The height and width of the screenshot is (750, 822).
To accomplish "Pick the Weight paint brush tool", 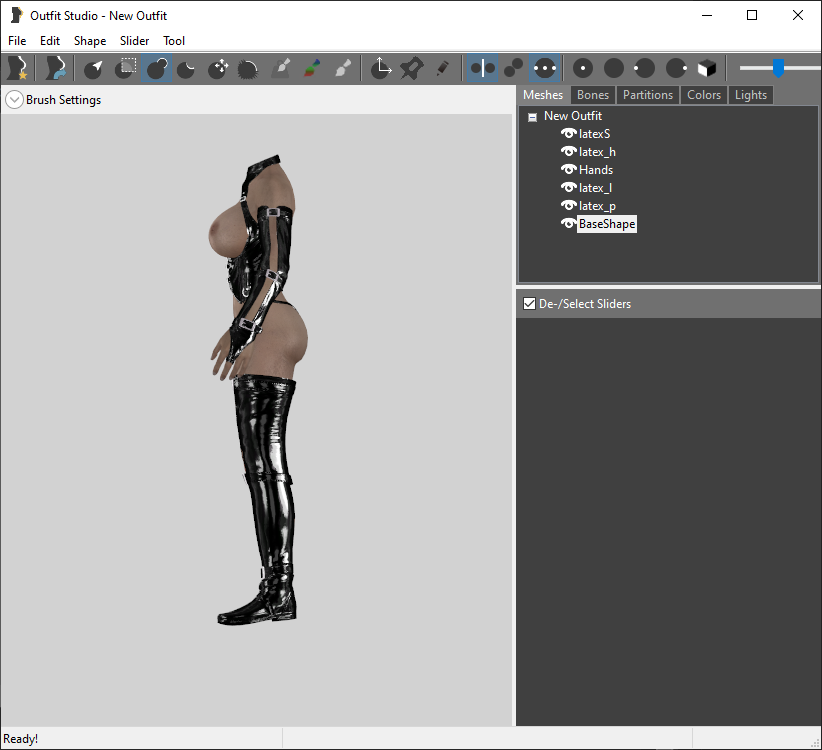I will click(x=281, y=68).
